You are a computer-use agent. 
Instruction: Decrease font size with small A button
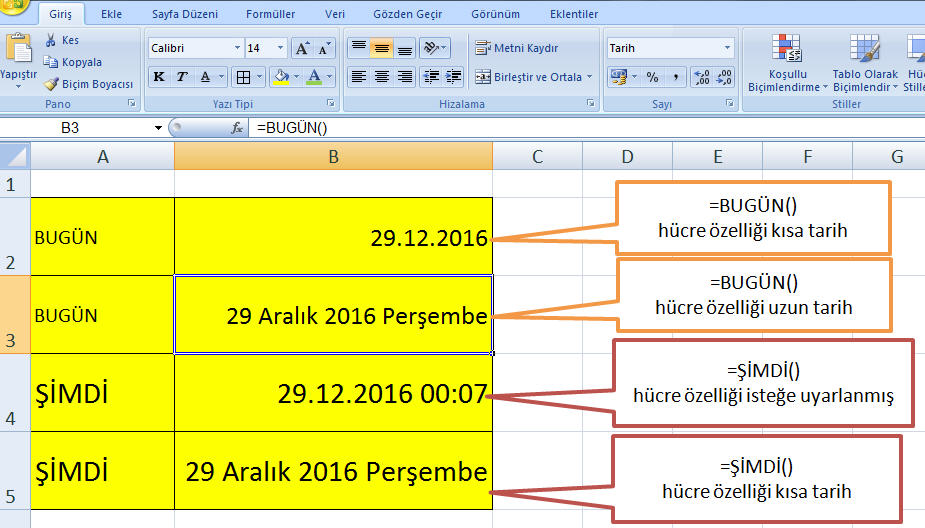tap(324, 48)
